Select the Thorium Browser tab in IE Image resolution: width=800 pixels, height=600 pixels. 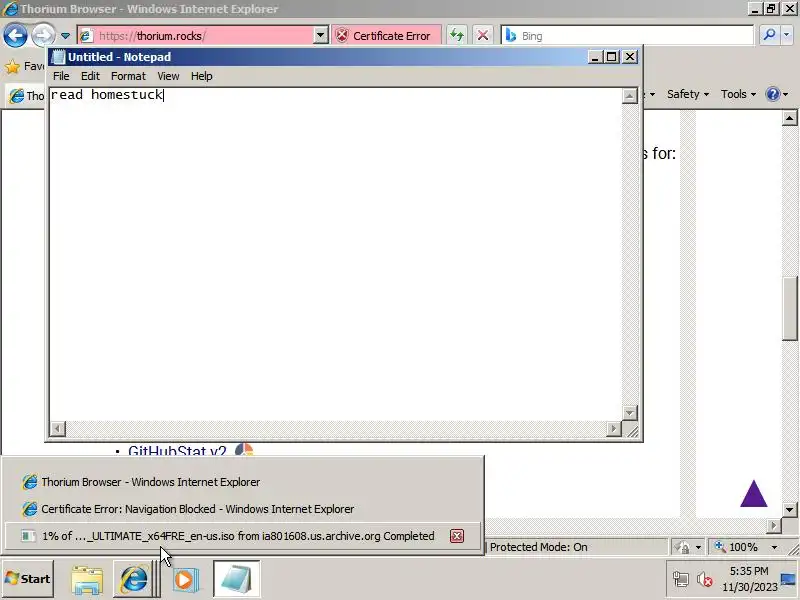tap(27, 95)
